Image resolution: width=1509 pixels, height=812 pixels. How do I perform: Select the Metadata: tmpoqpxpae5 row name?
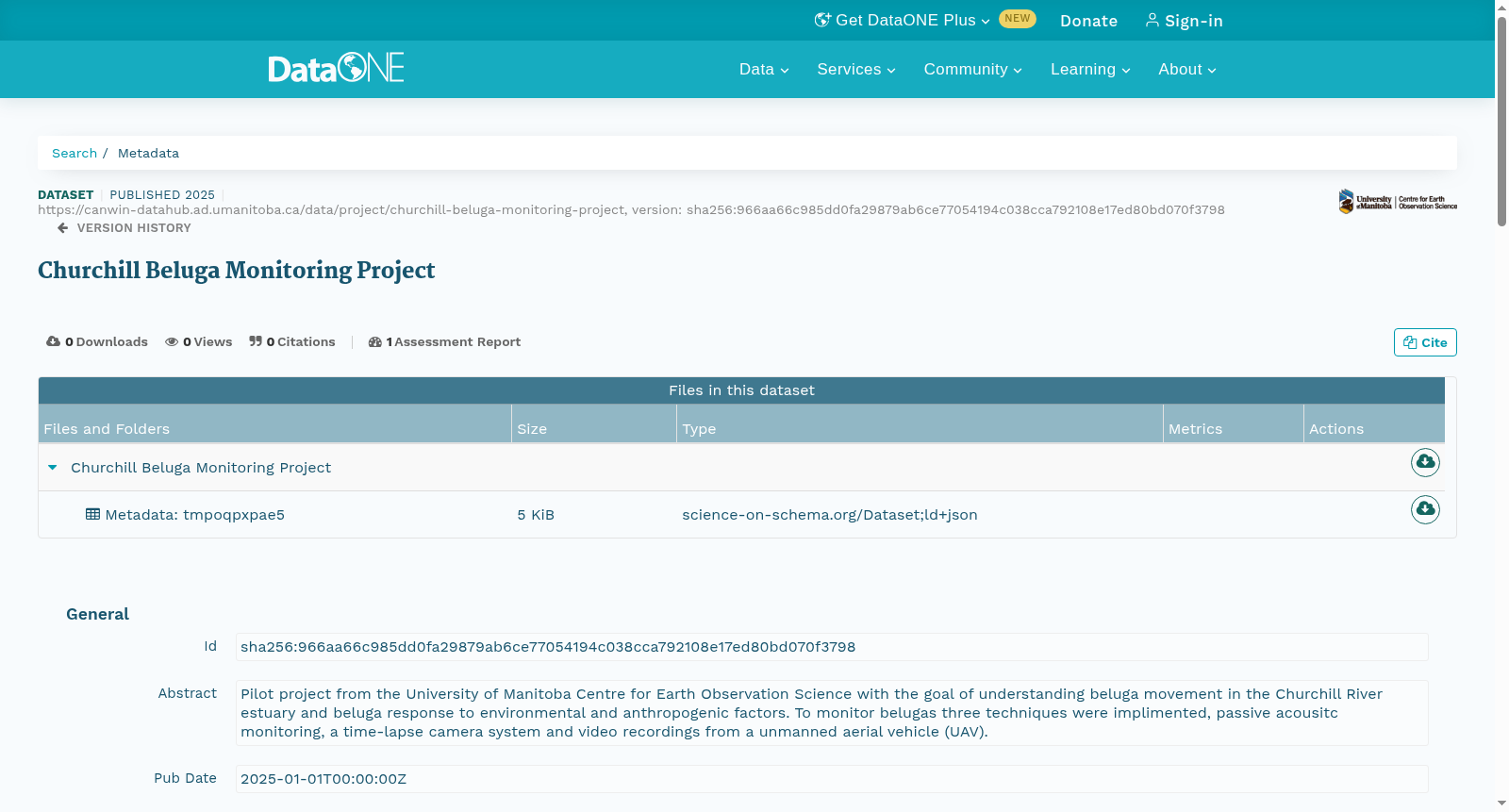pyautogui.click(x=194, y=514)
